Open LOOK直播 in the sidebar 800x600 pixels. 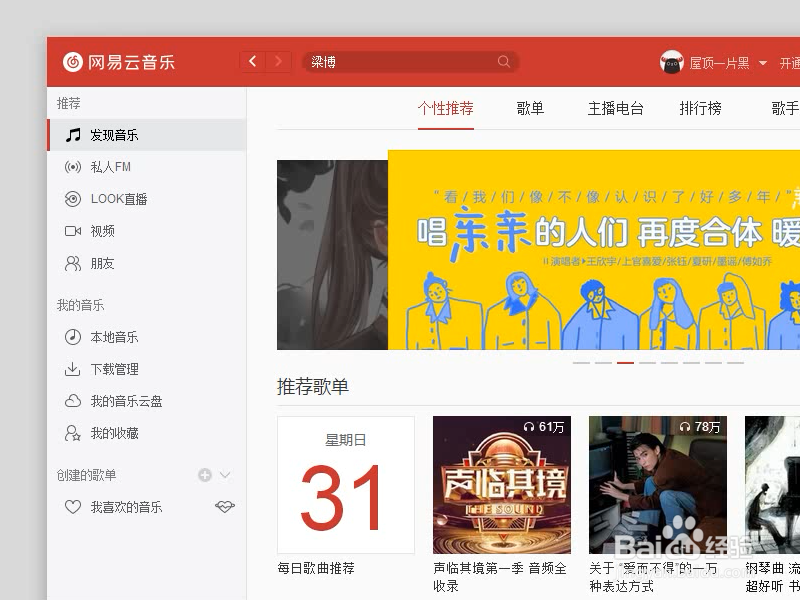click(147, 199)
